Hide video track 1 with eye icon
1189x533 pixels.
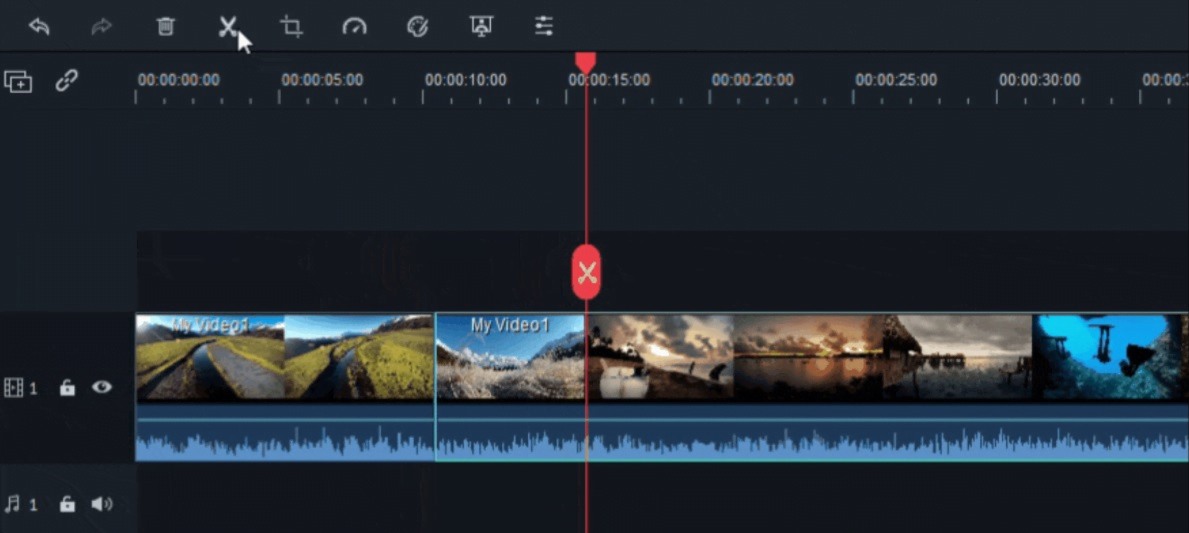coord(102,387)
